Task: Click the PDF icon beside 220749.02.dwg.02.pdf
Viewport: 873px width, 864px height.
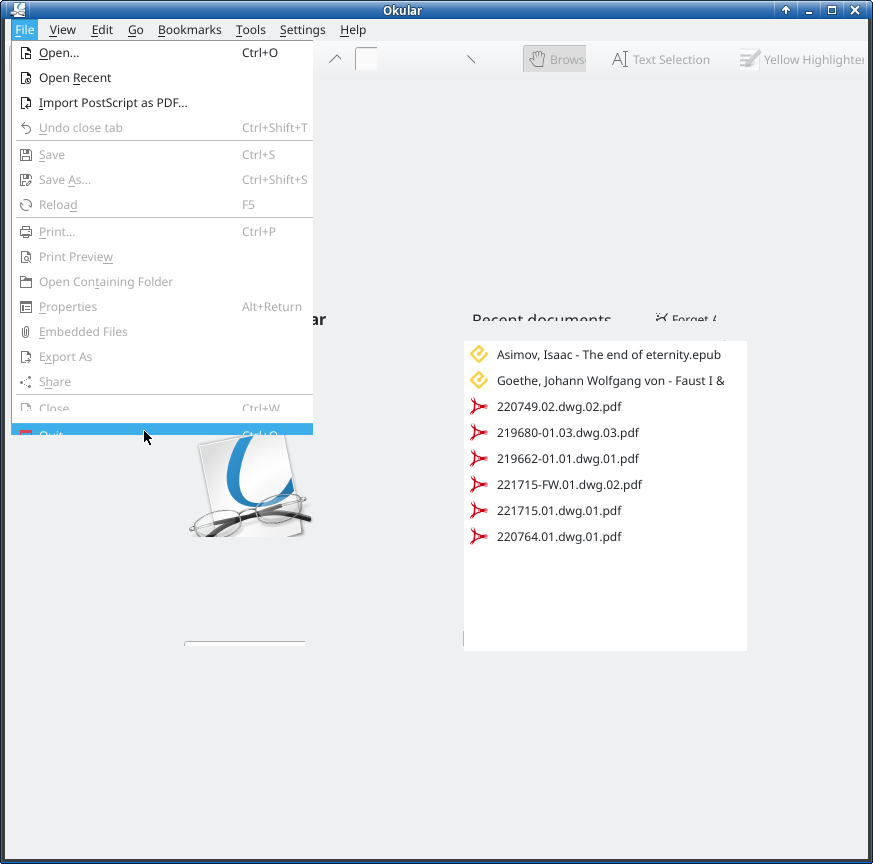Action: click(x=479, y=407)
